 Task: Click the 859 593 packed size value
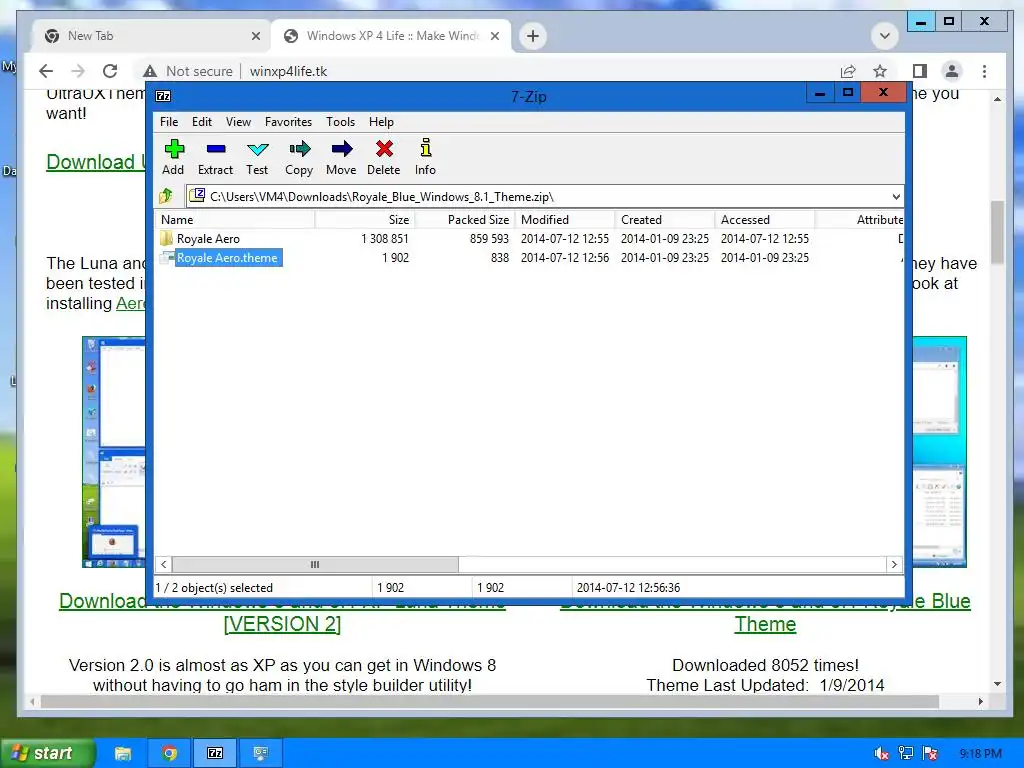488,238
